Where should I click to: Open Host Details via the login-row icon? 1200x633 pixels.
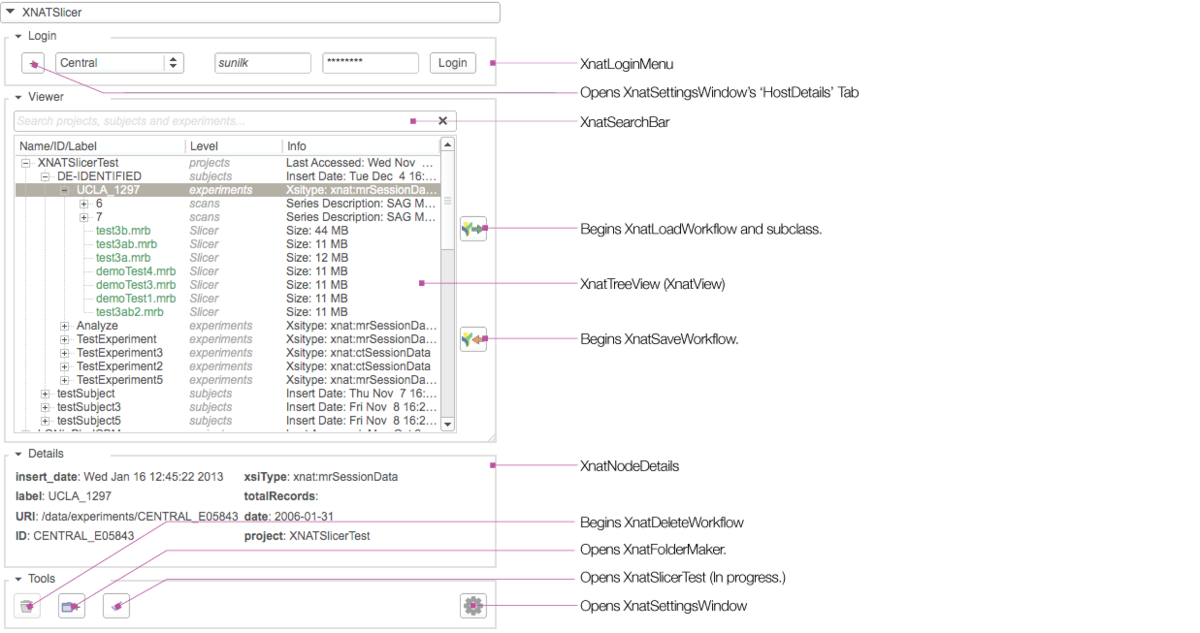pyautogui.click(x=33, y=62)
